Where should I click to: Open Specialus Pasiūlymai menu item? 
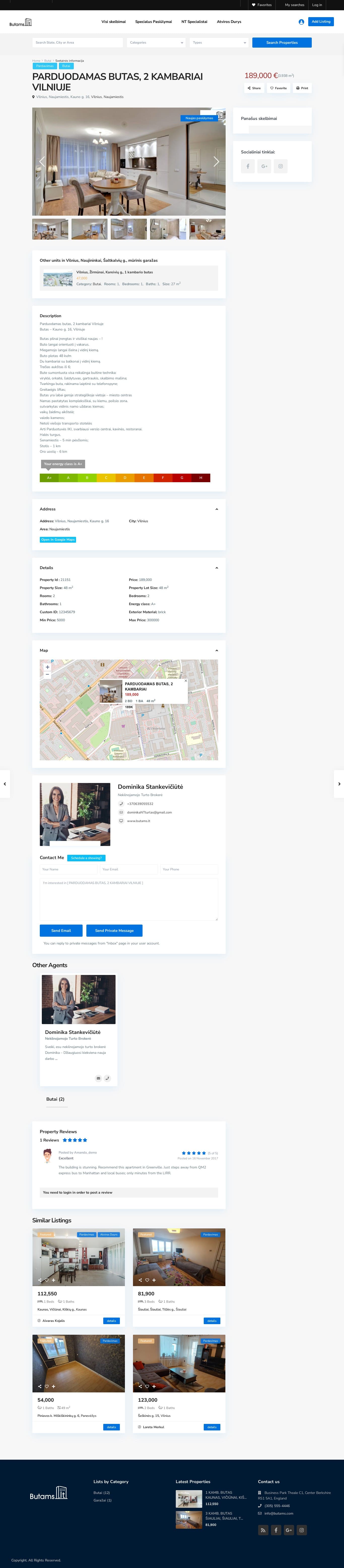coord(153,22)
